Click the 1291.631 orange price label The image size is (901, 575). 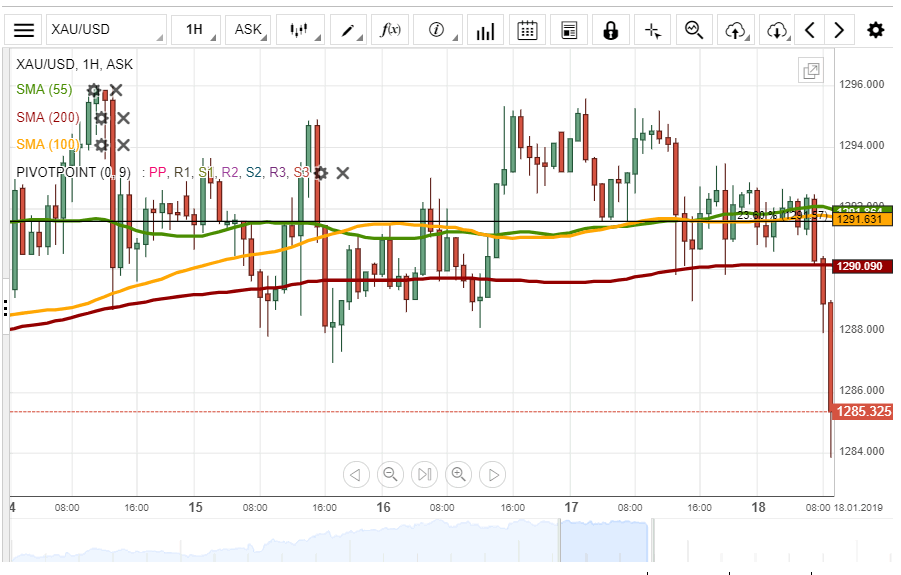click(x=862, y=219)
